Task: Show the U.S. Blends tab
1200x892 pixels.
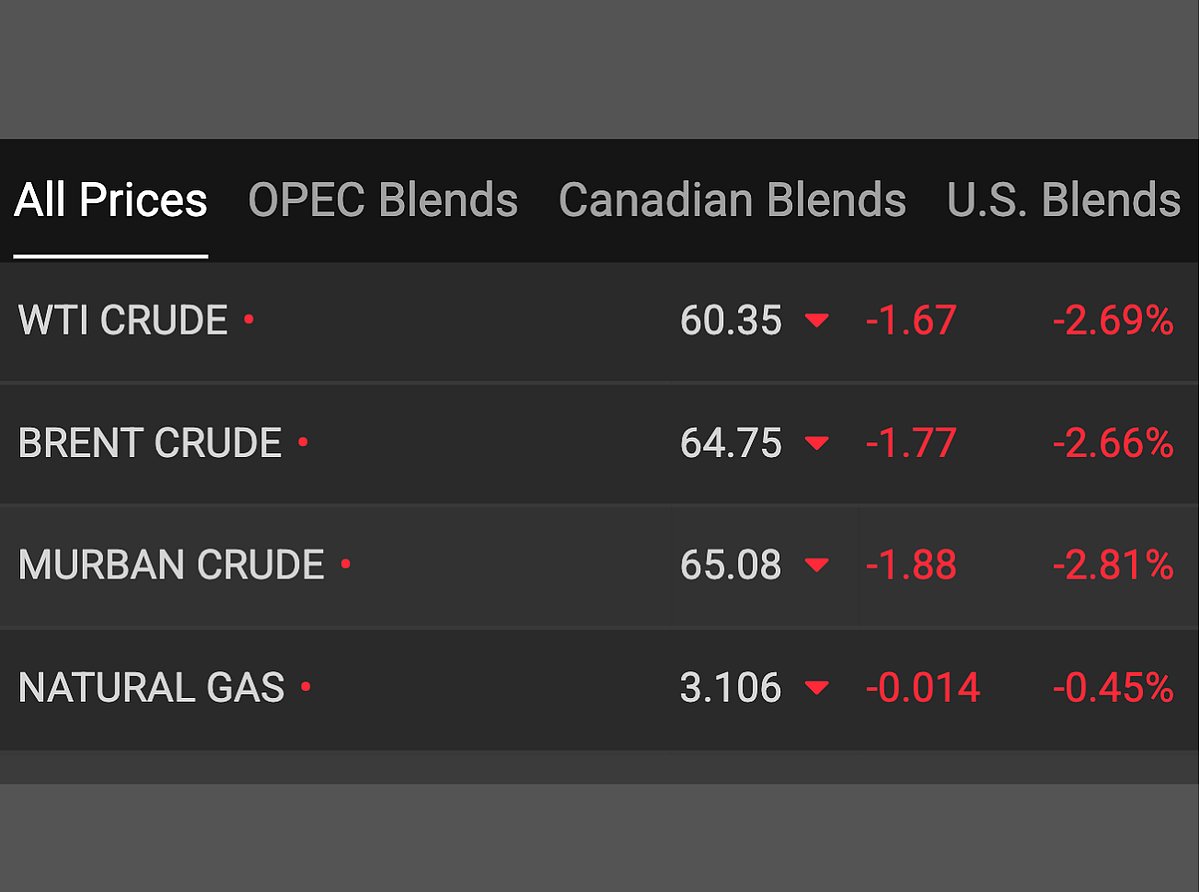Action: point(1063,200)
